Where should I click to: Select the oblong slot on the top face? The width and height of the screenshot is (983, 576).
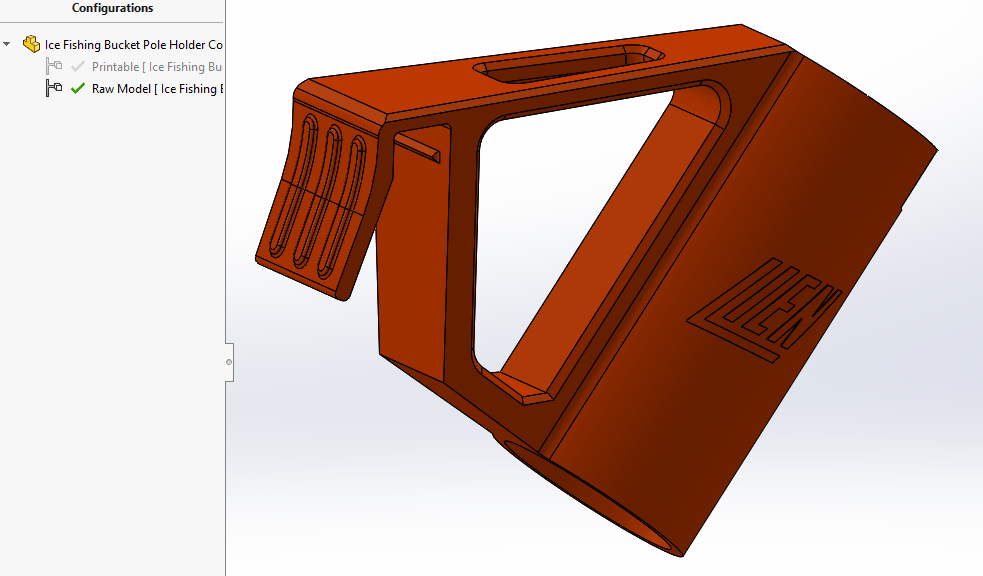point(568,64)
